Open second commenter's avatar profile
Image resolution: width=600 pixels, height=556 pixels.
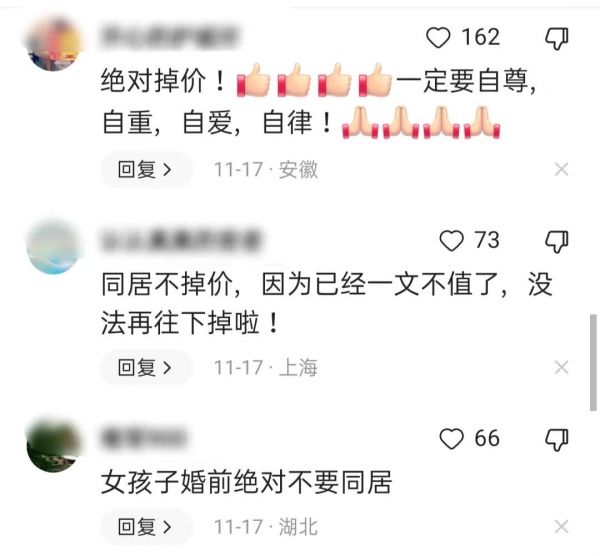54,246
